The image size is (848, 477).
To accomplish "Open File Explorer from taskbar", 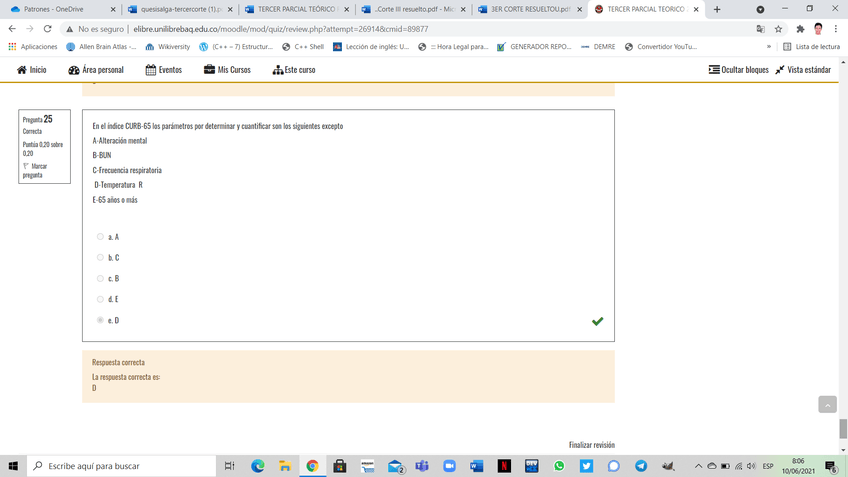I will [x=285, y=466].
